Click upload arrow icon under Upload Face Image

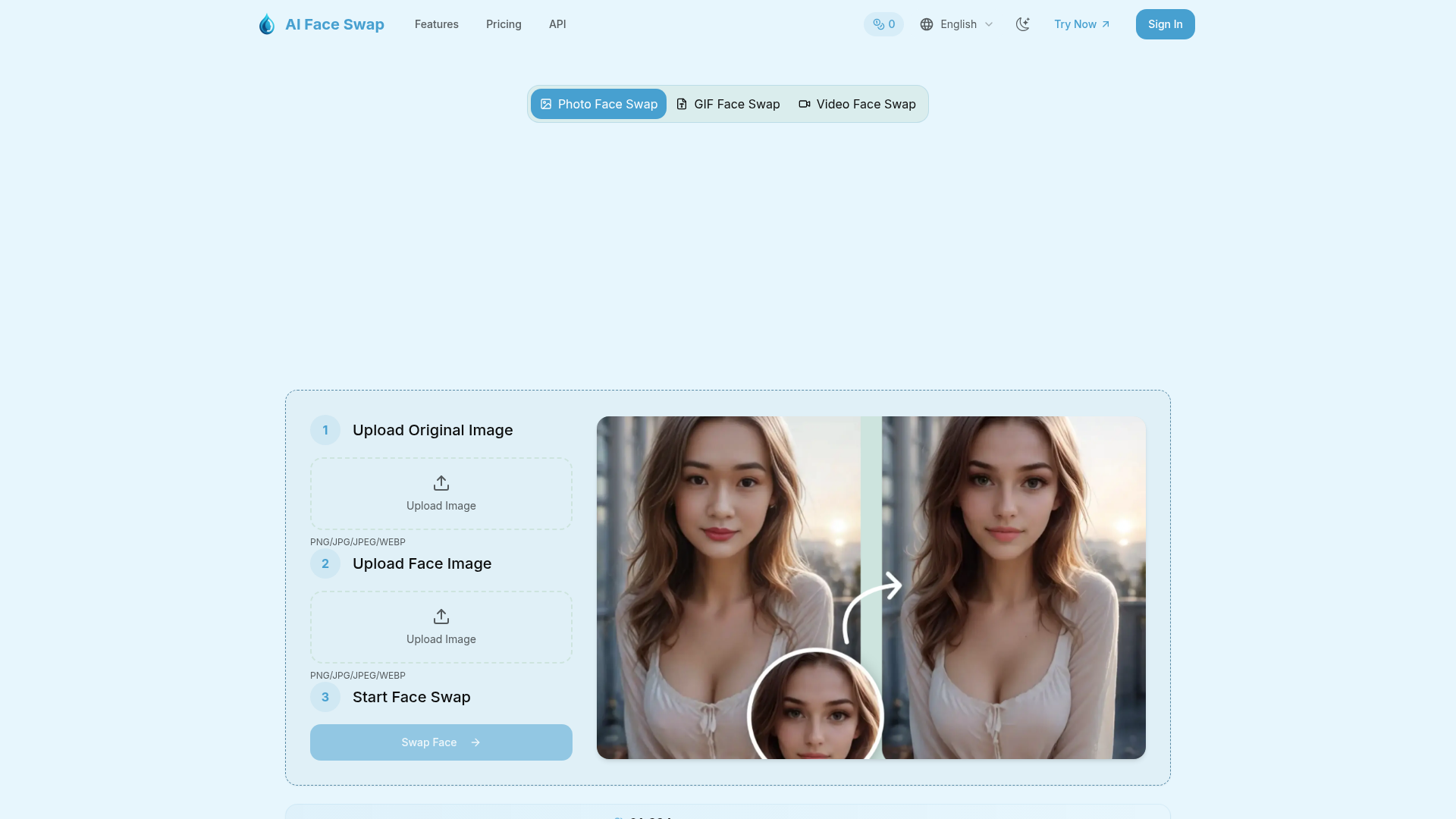click(441, 617)
